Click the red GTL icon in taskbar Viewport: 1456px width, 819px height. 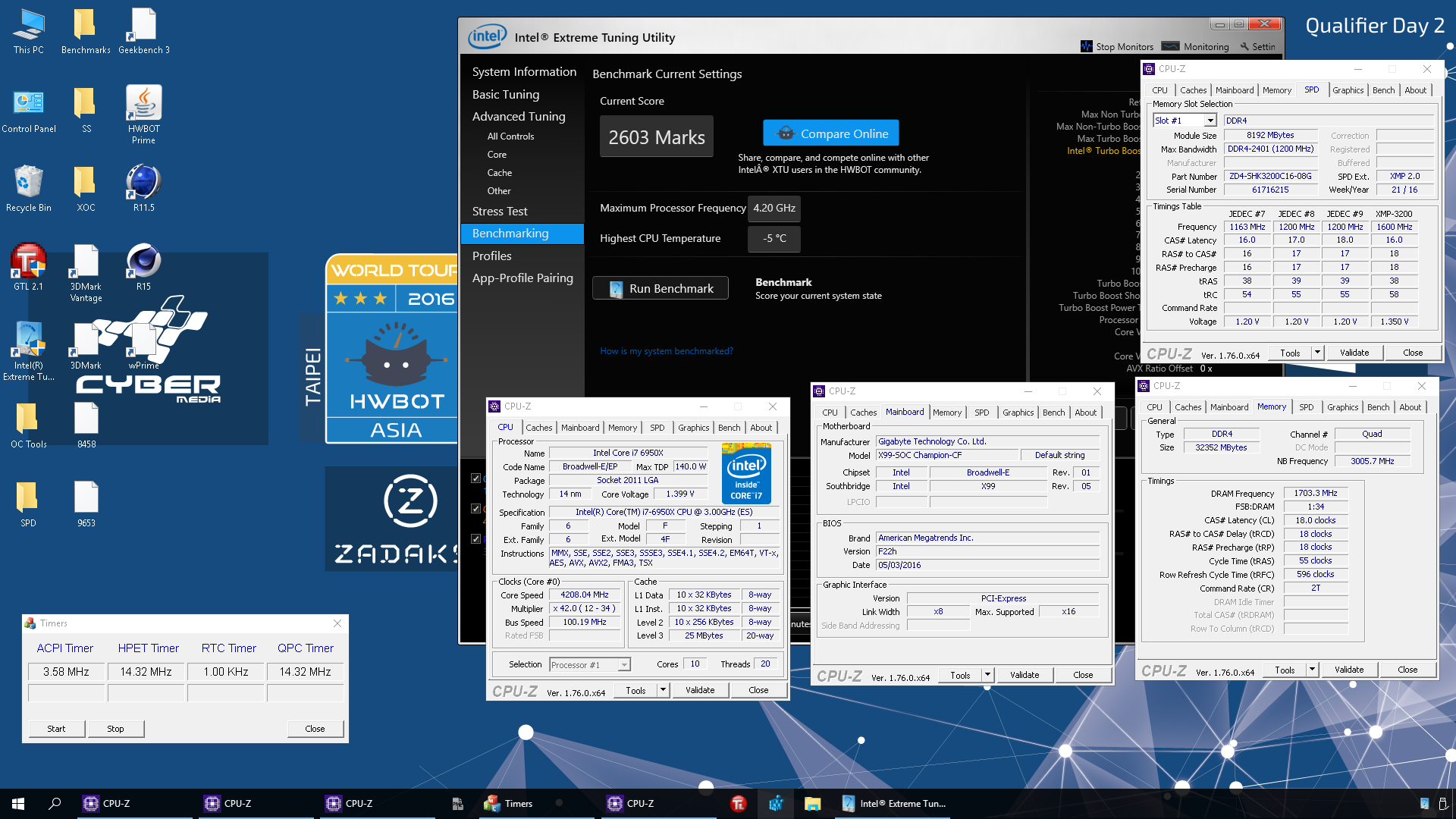739,804
